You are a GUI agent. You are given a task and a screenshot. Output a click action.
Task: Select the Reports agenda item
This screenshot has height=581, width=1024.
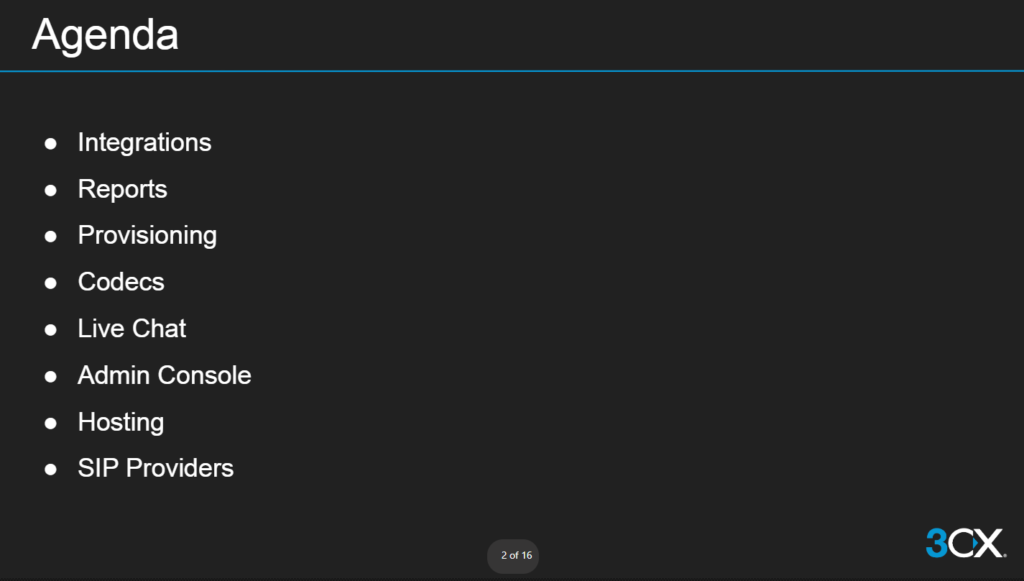(122, 189)
